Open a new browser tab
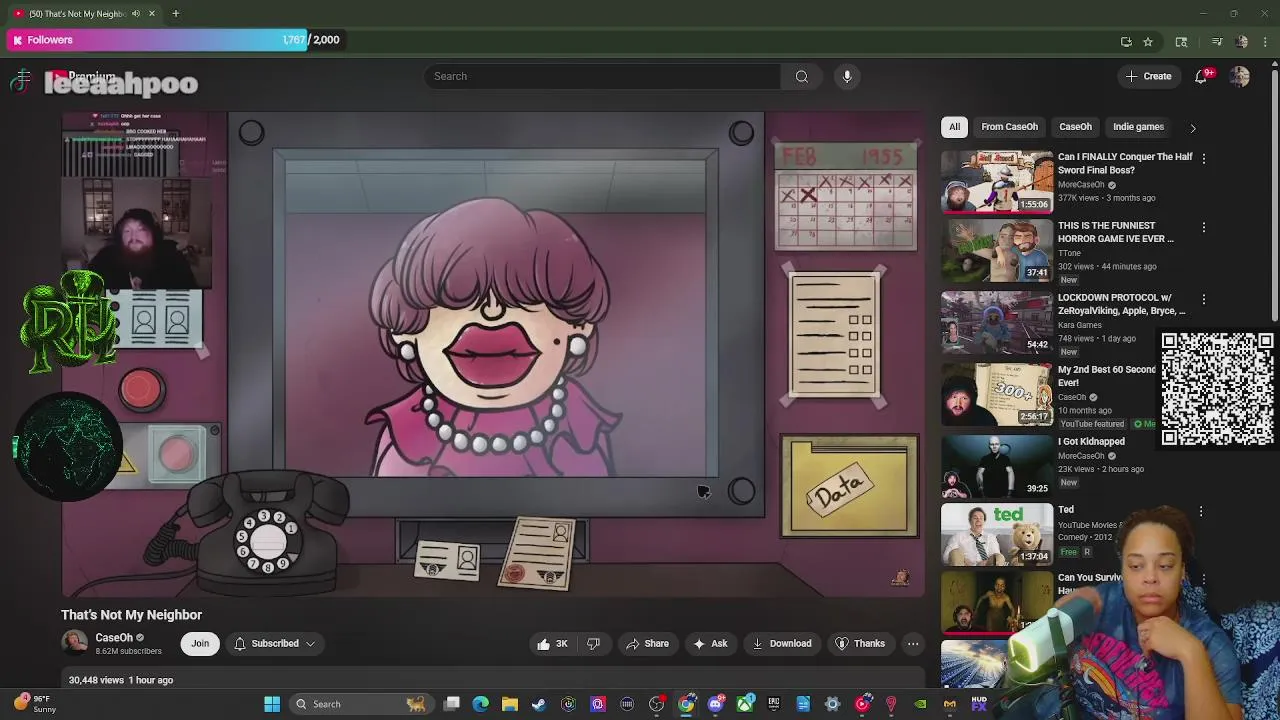Image resolution: width=1280 pixels, height=720 pixels. point(175,13)
